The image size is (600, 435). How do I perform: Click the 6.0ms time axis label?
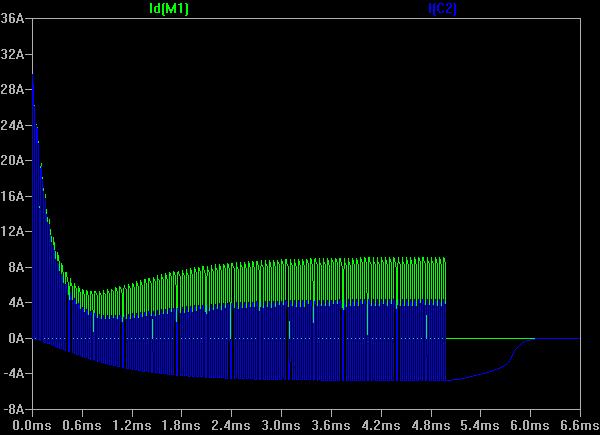[x=529, y=425]
